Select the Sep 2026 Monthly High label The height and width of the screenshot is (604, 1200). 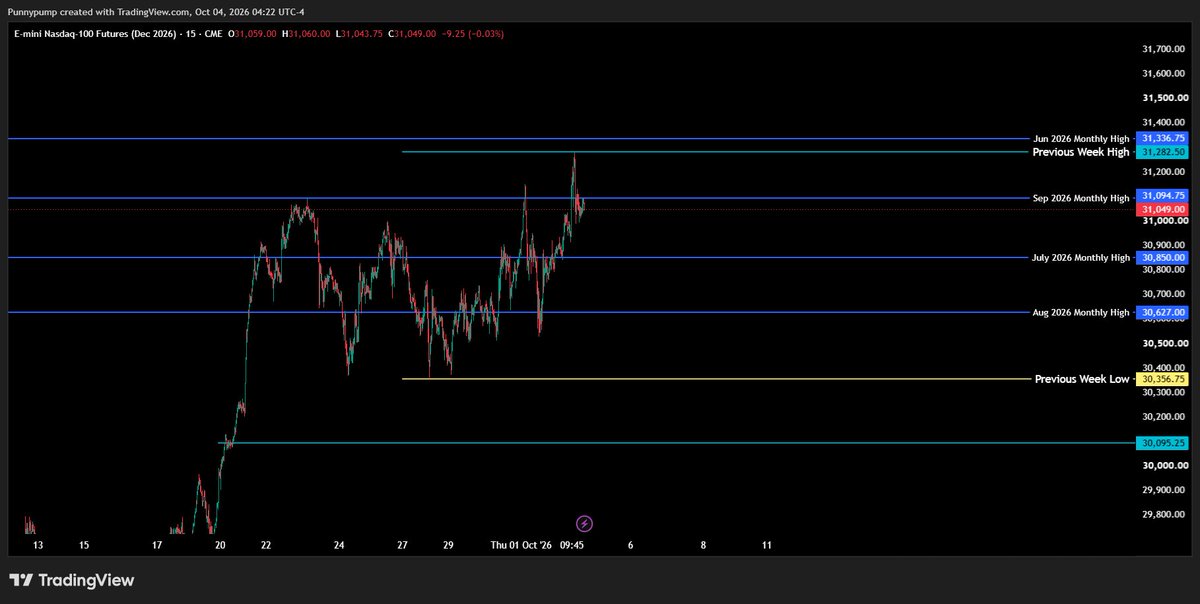coord(1081,198)
